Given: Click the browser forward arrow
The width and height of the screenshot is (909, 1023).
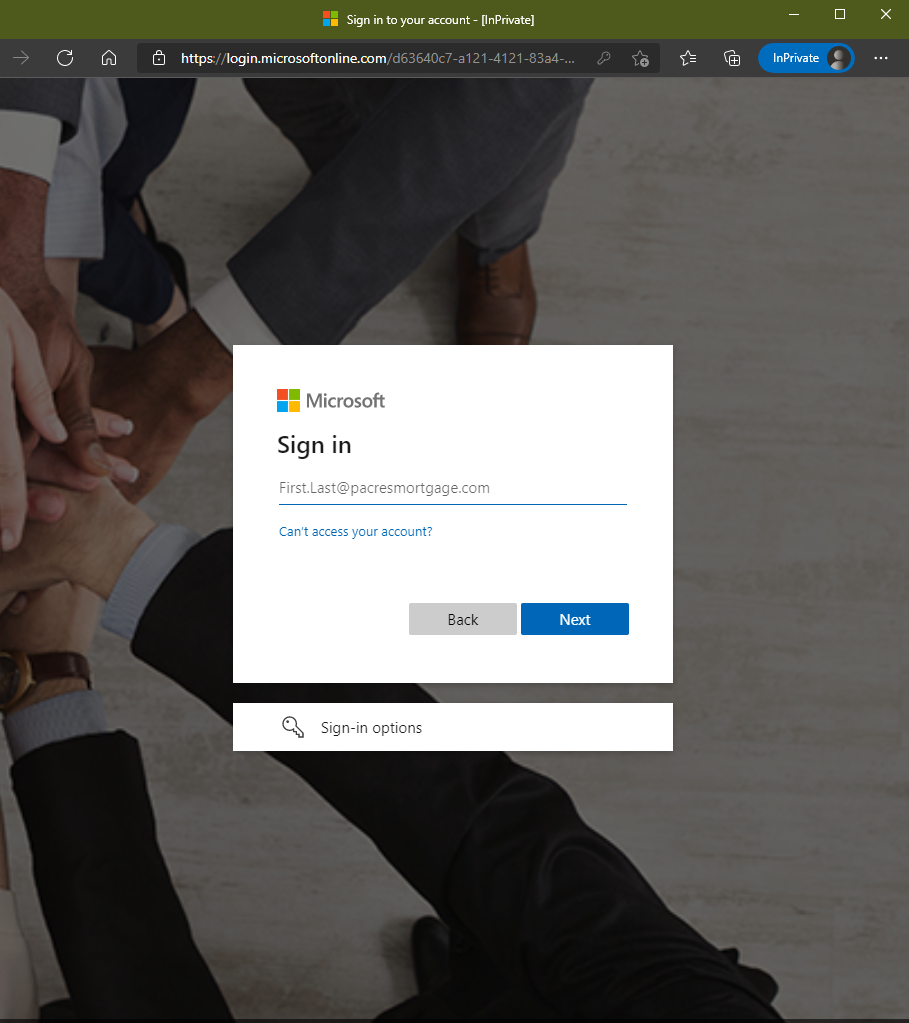Looking at the screenshot, I should 21,58.
